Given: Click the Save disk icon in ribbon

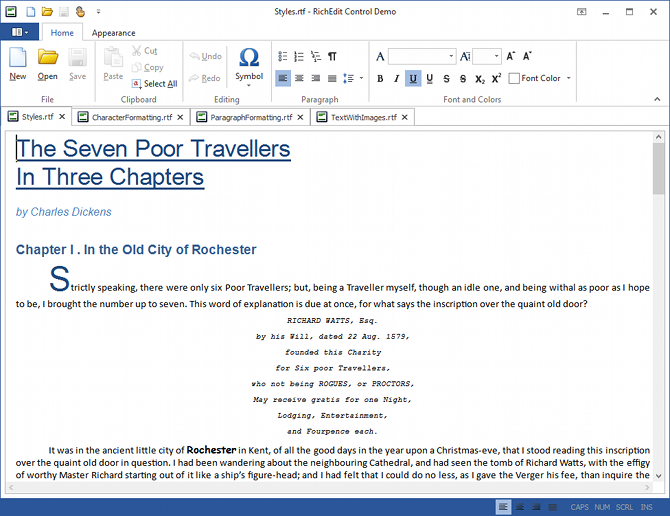Looking at the screenshot, I should click(77, 57).
